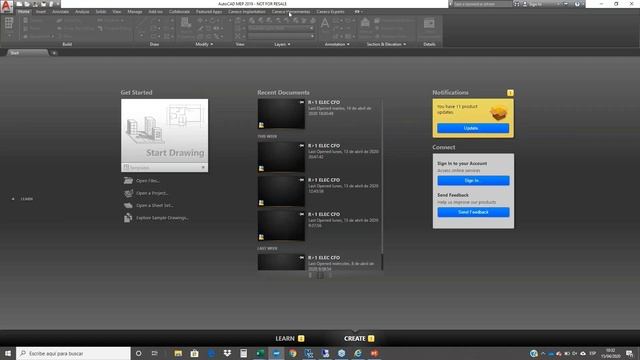Open the AutoCAD application menu (red A)
This screenshot has width=640, height=360.
(x=6, y=6)
